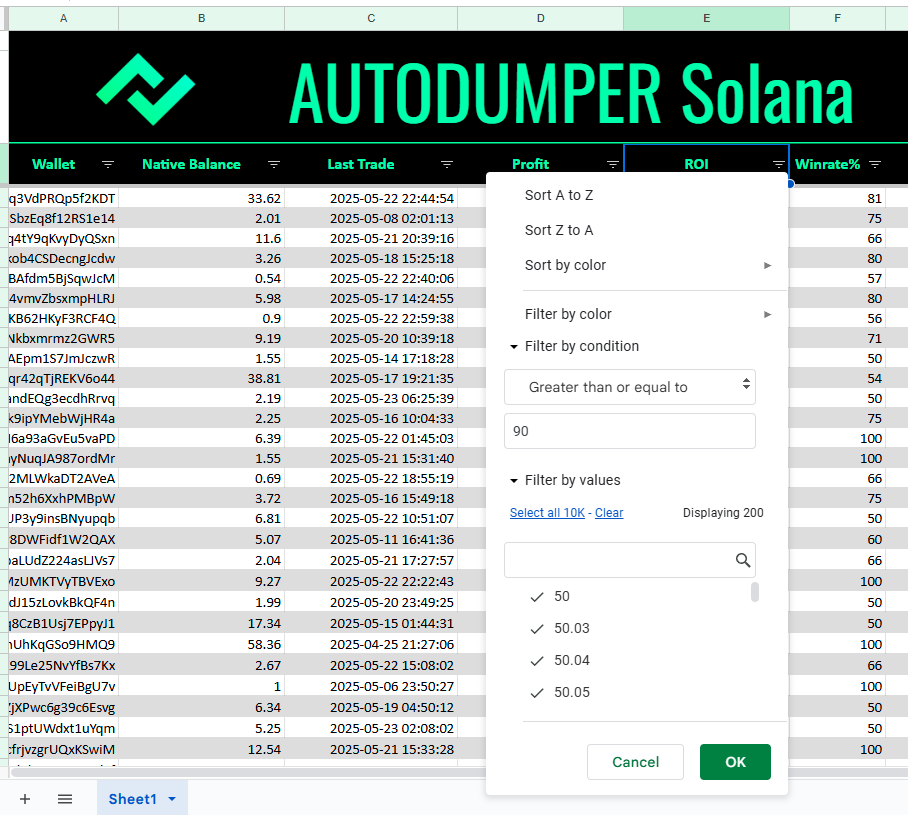The image size is (908, 815).
Task: Select column B header
Action: pos(202,19)
